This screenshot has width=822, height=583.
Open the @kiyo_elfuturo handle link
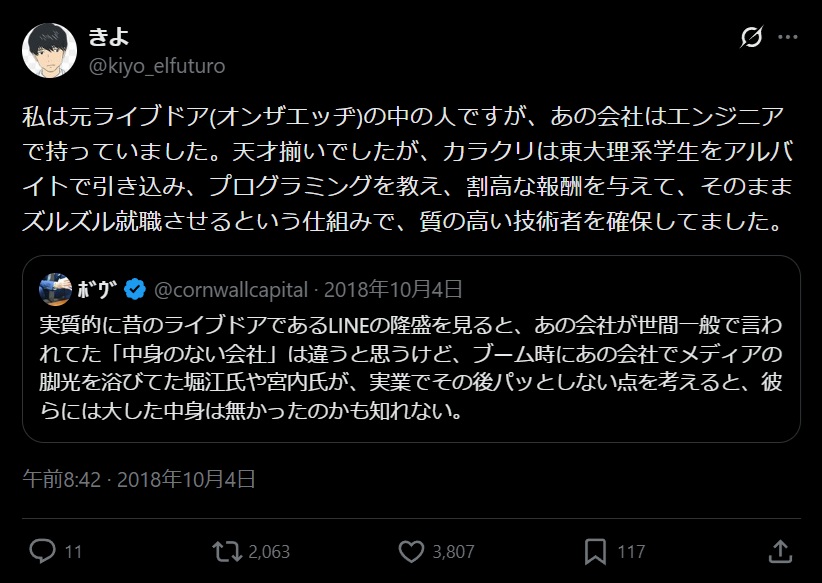157,66
